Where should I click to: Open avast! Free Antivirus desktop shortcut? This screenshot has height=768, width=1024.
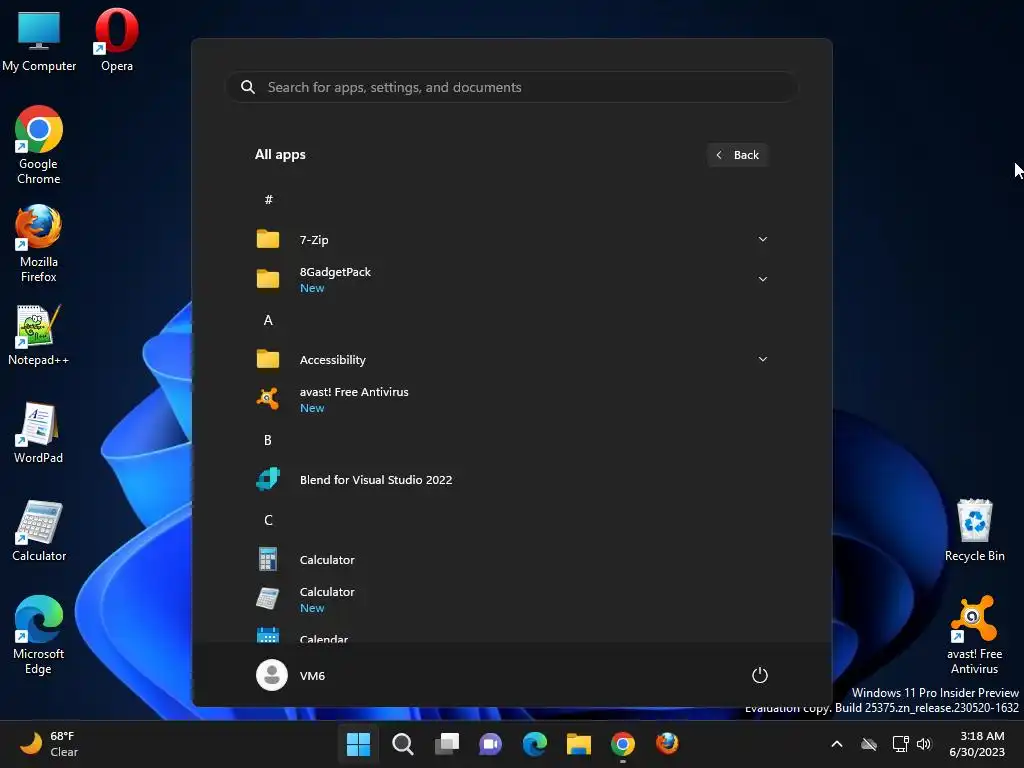click(974, 635)
